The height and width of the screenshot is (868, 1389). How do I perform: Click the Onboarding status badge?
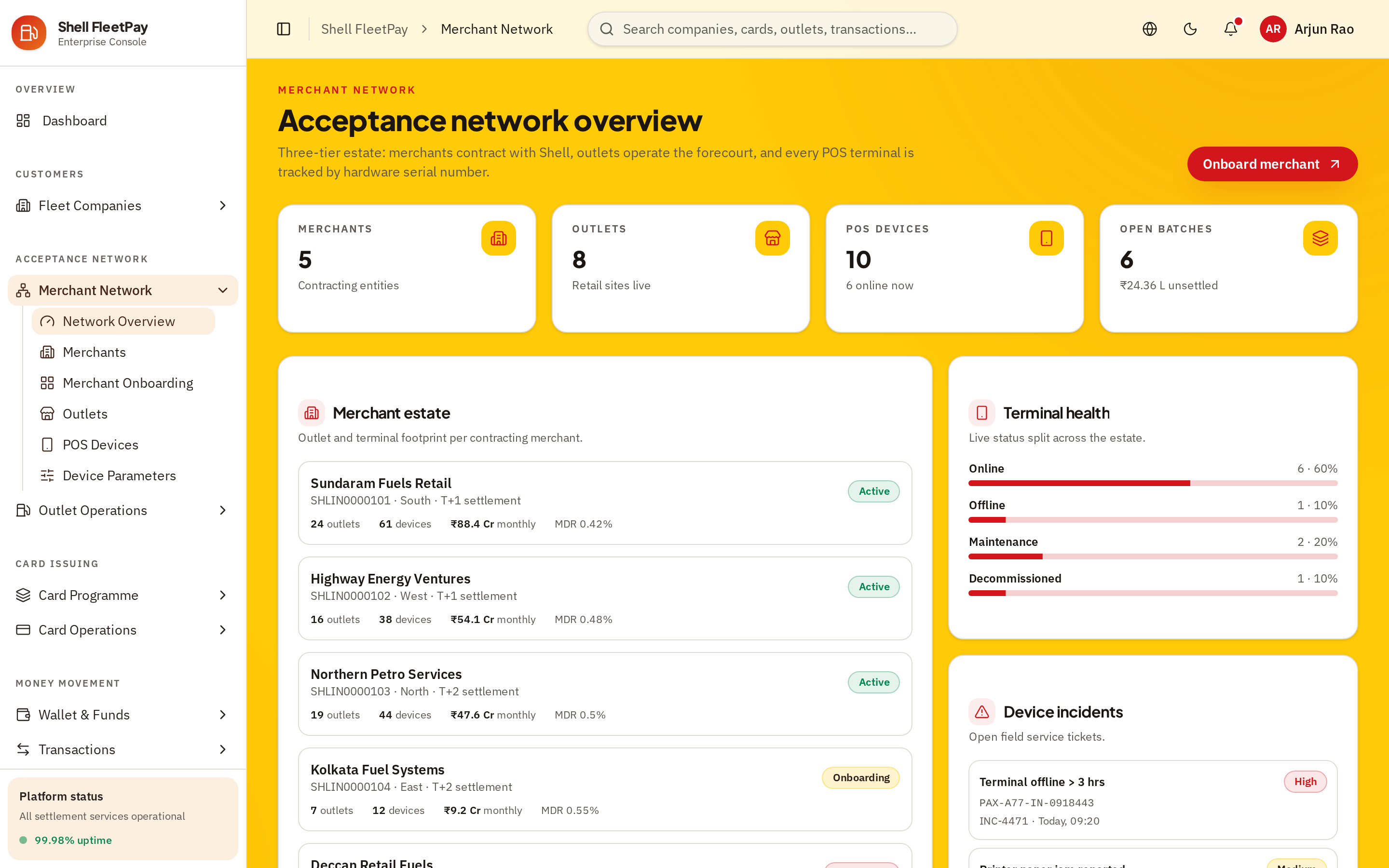[x=860, y=778]
